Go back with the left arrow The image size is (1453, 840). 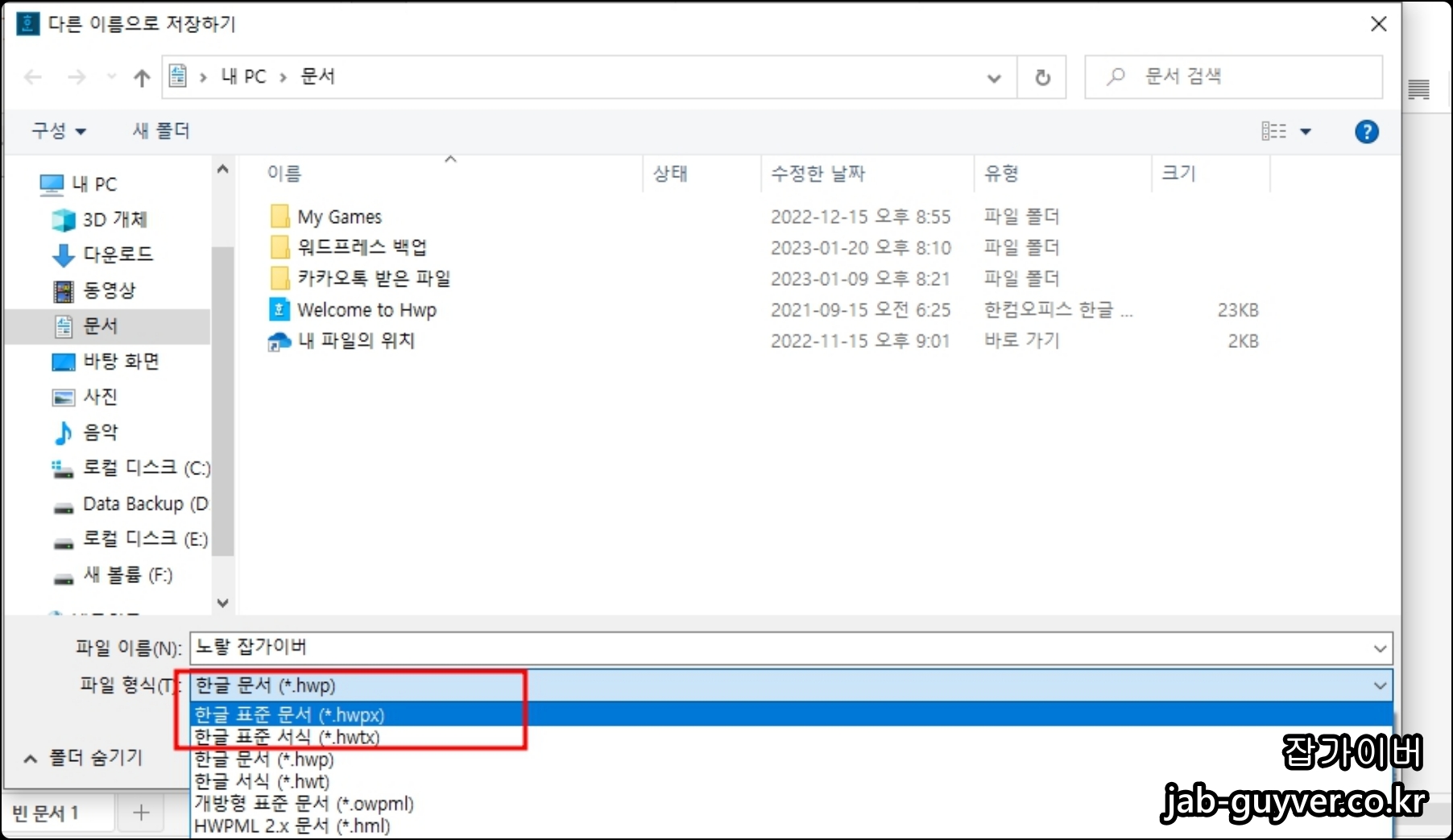(33, 77)
